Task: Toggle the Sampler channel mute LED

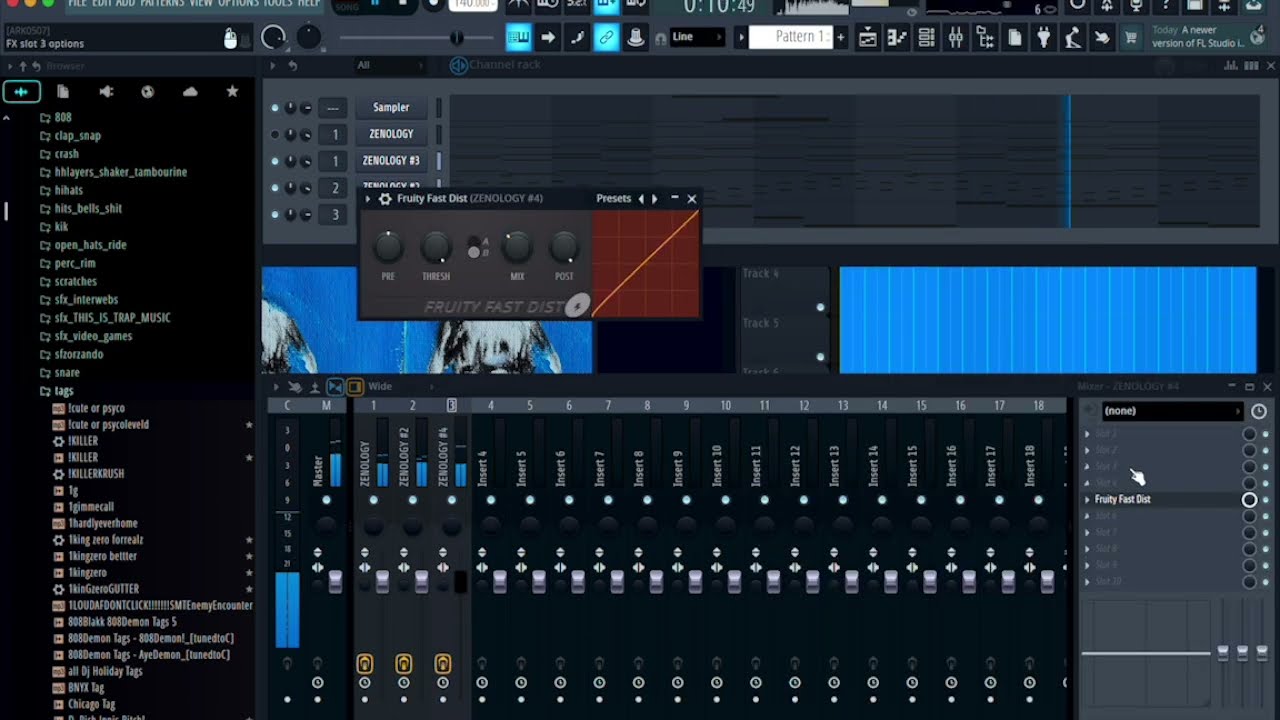Action: 275,108
